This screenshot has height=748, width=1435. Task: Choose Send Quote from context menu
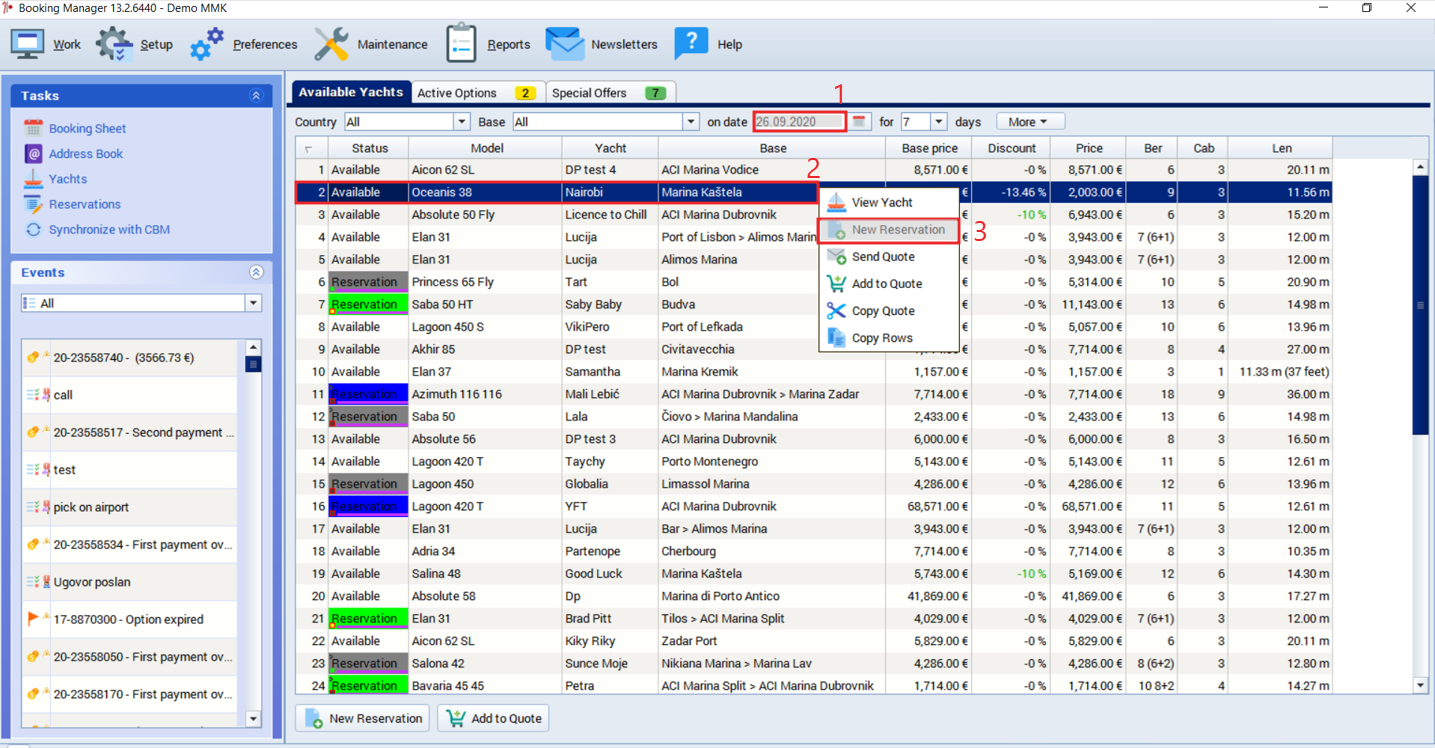pyautogui.click(x=888, y=257)
